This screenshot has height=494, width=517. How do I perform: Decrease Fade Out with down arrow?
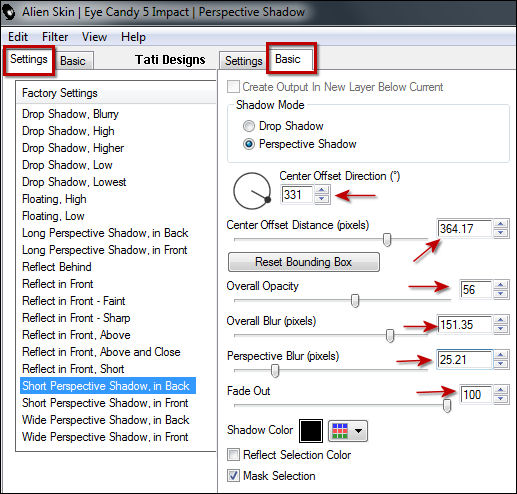(x=500, y=399)
